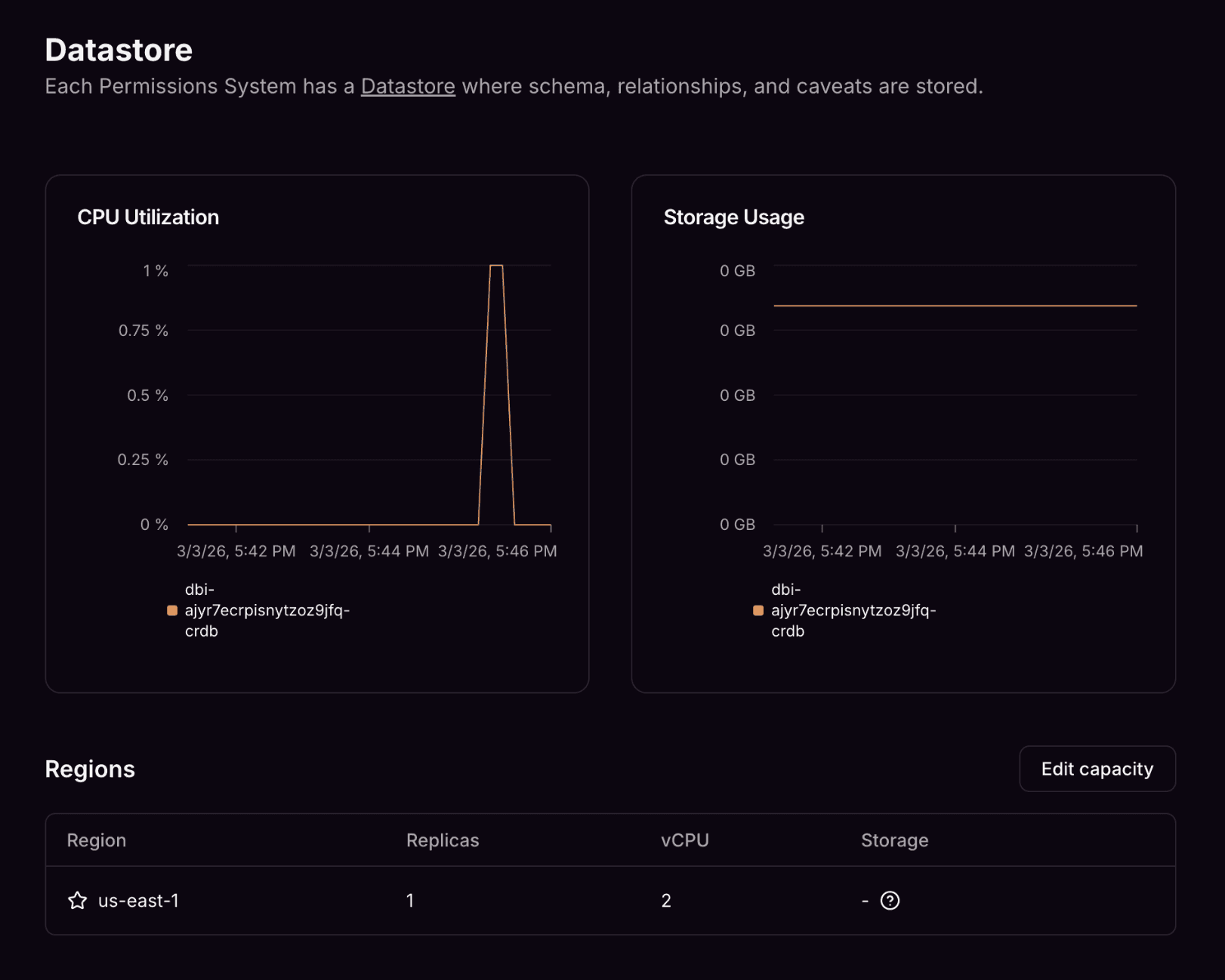
Task: Click the CPU Utilization chart title
Action: 148,217
